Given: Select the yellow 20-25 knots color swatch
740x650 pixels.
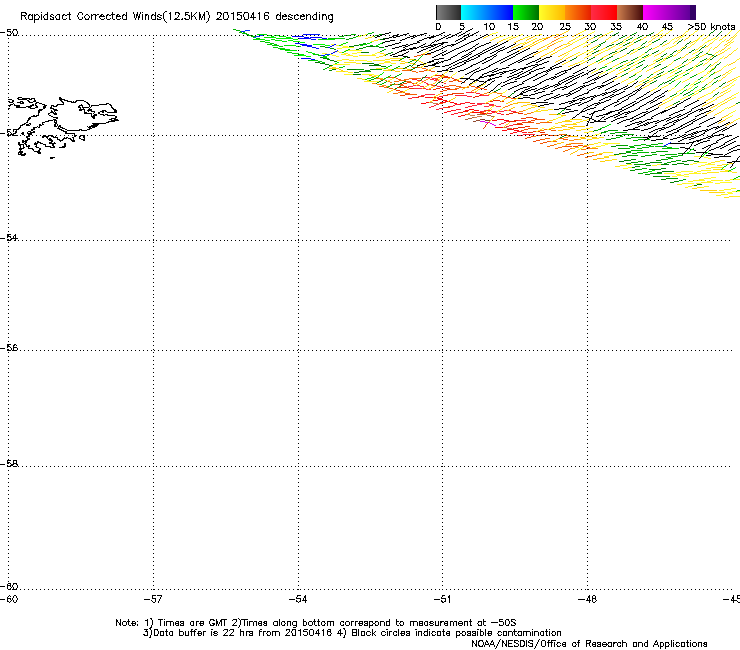Looking at the screenshot, I should click(552, 12).
